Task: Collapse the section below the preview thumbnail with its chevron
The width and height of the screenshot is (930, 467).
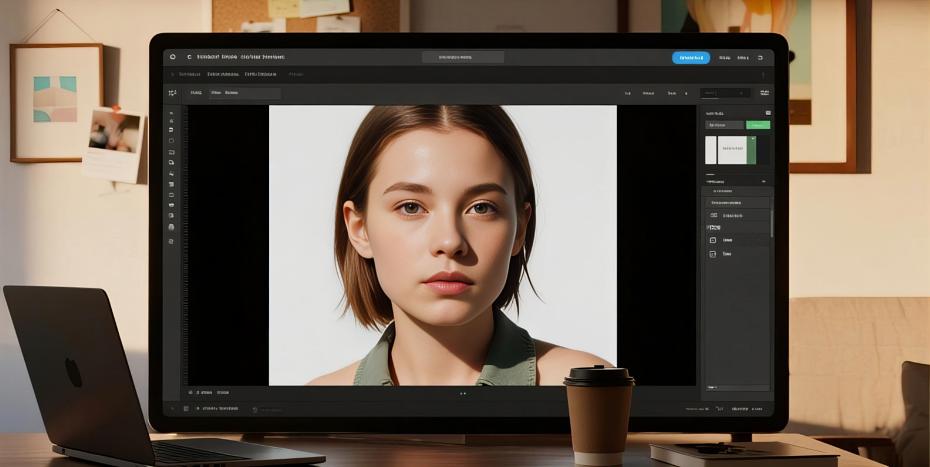Action: pos(763,182)
